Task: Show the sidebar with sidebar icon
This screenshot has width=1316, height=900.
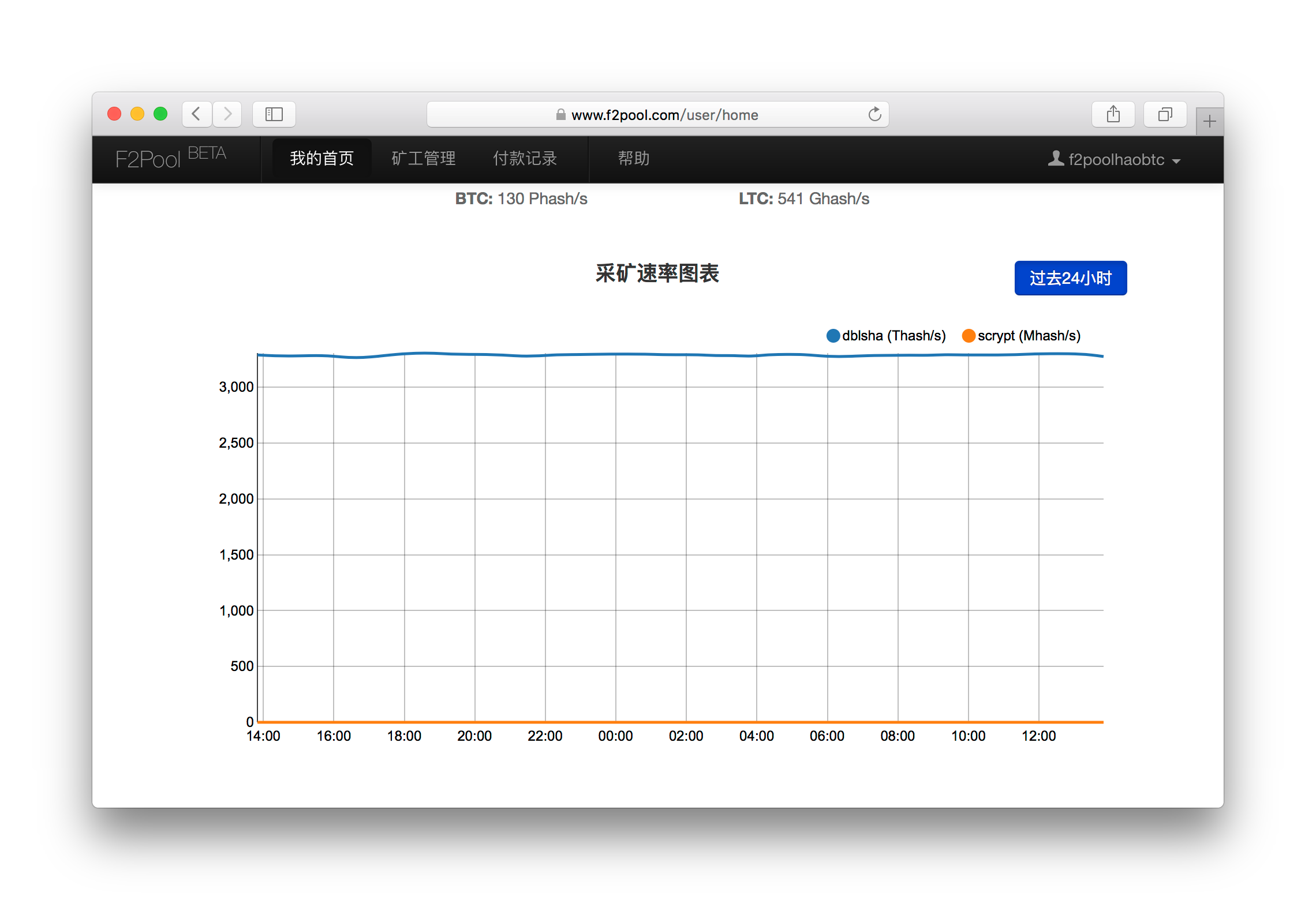Action: [274, 114]
